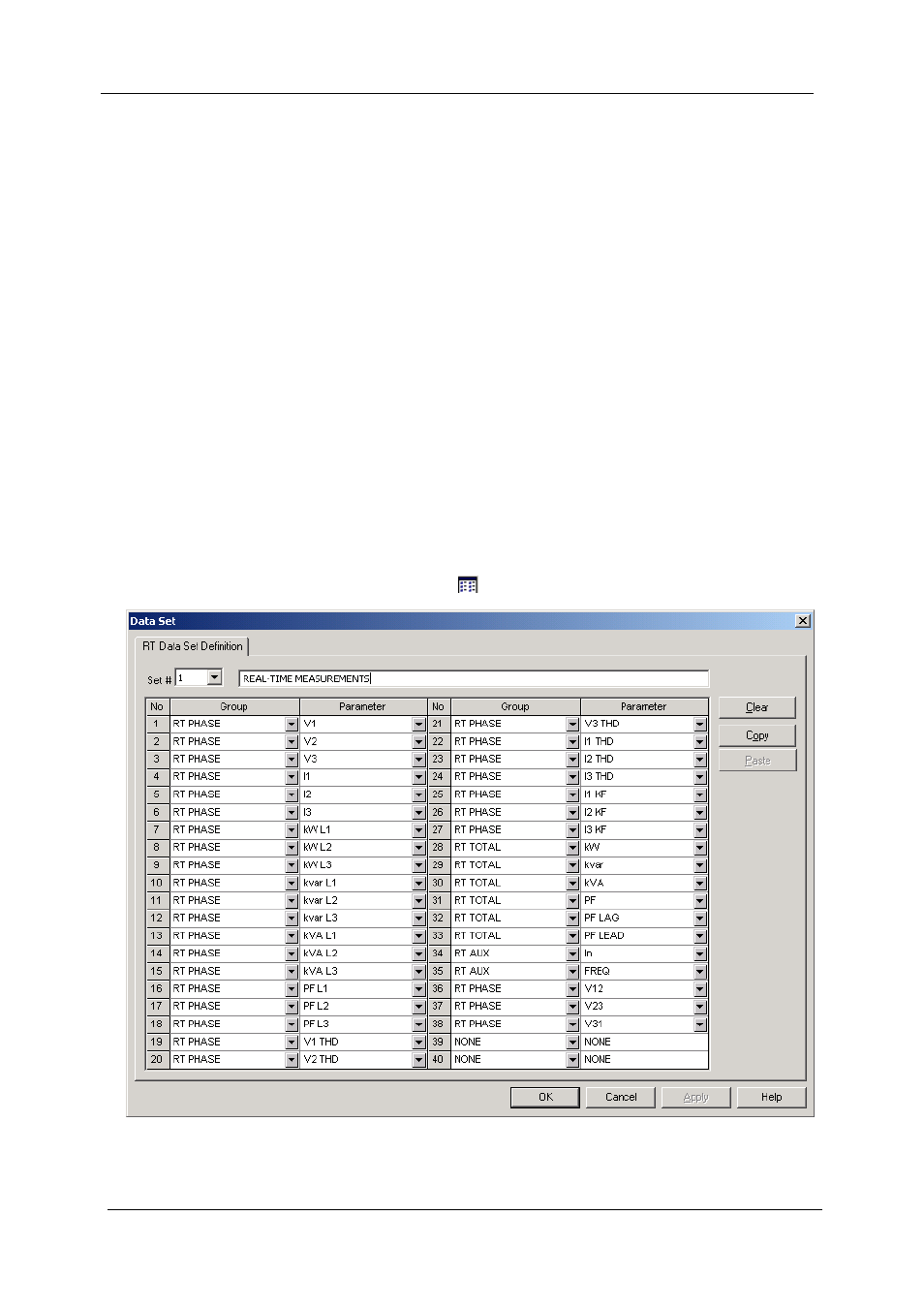
Task: Expand Parameter dropdown showing PF LAG
Action: (x=700, y=919)
